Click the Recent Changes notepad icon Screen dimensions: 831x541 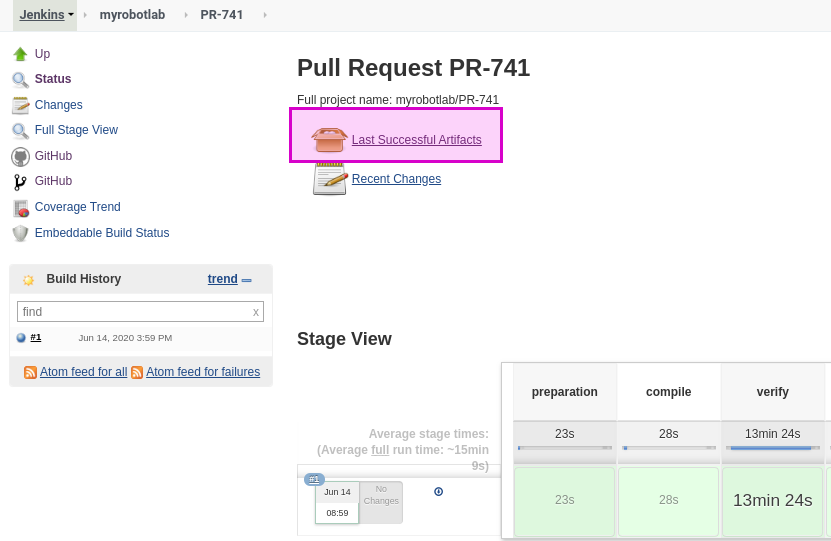tap(329, 179)
